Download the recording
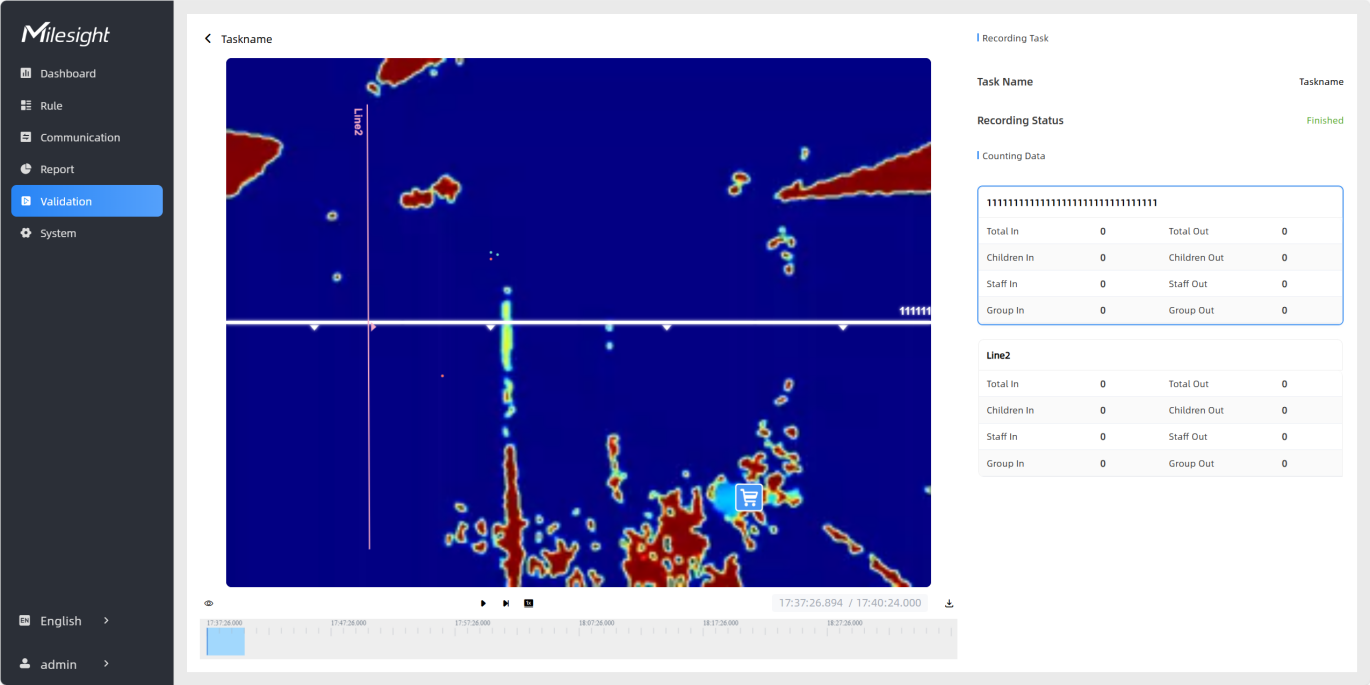 coord(949,604)
